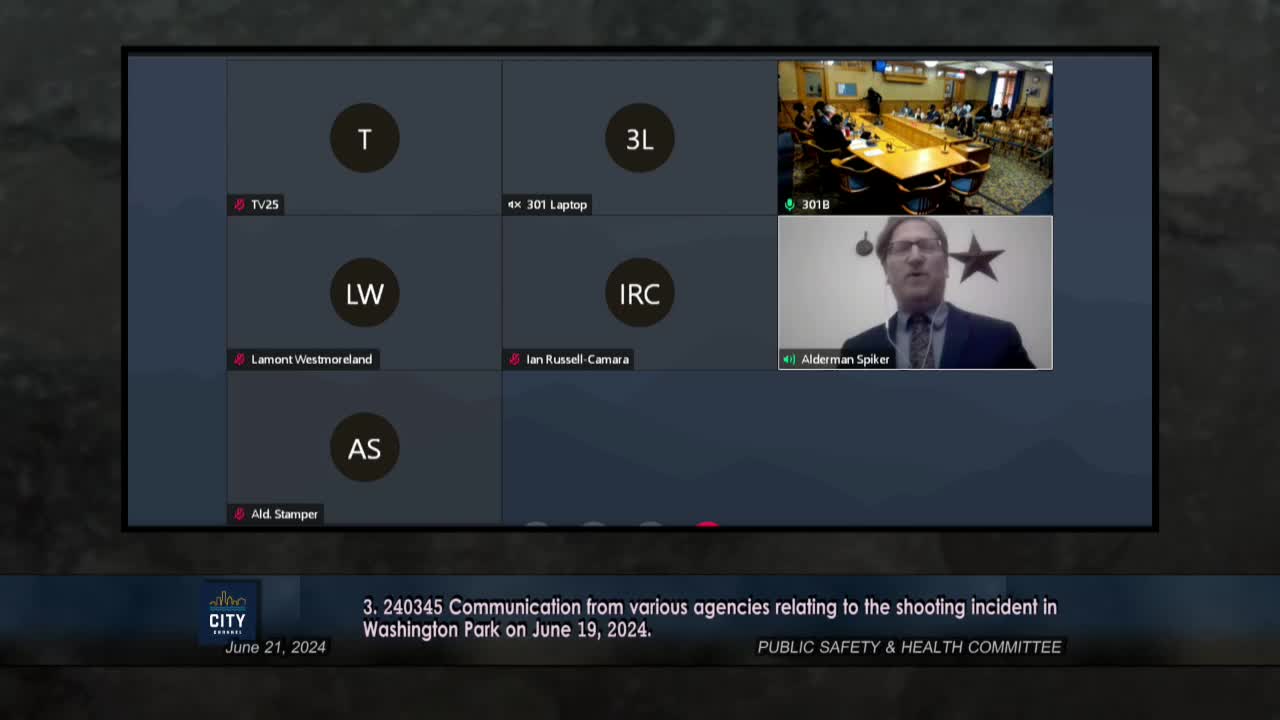Click the 301 Laptop participant name label
This screenshot has width=1280, height=720.
(x=557, y=204)
